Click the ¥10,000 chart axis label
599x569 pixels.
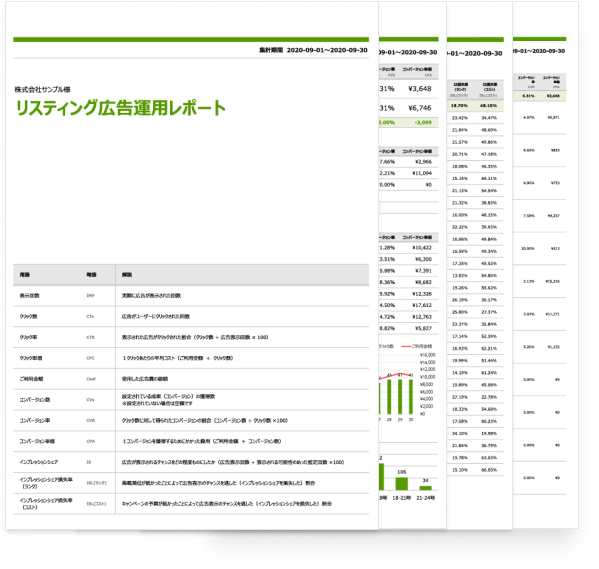(427, 377)
